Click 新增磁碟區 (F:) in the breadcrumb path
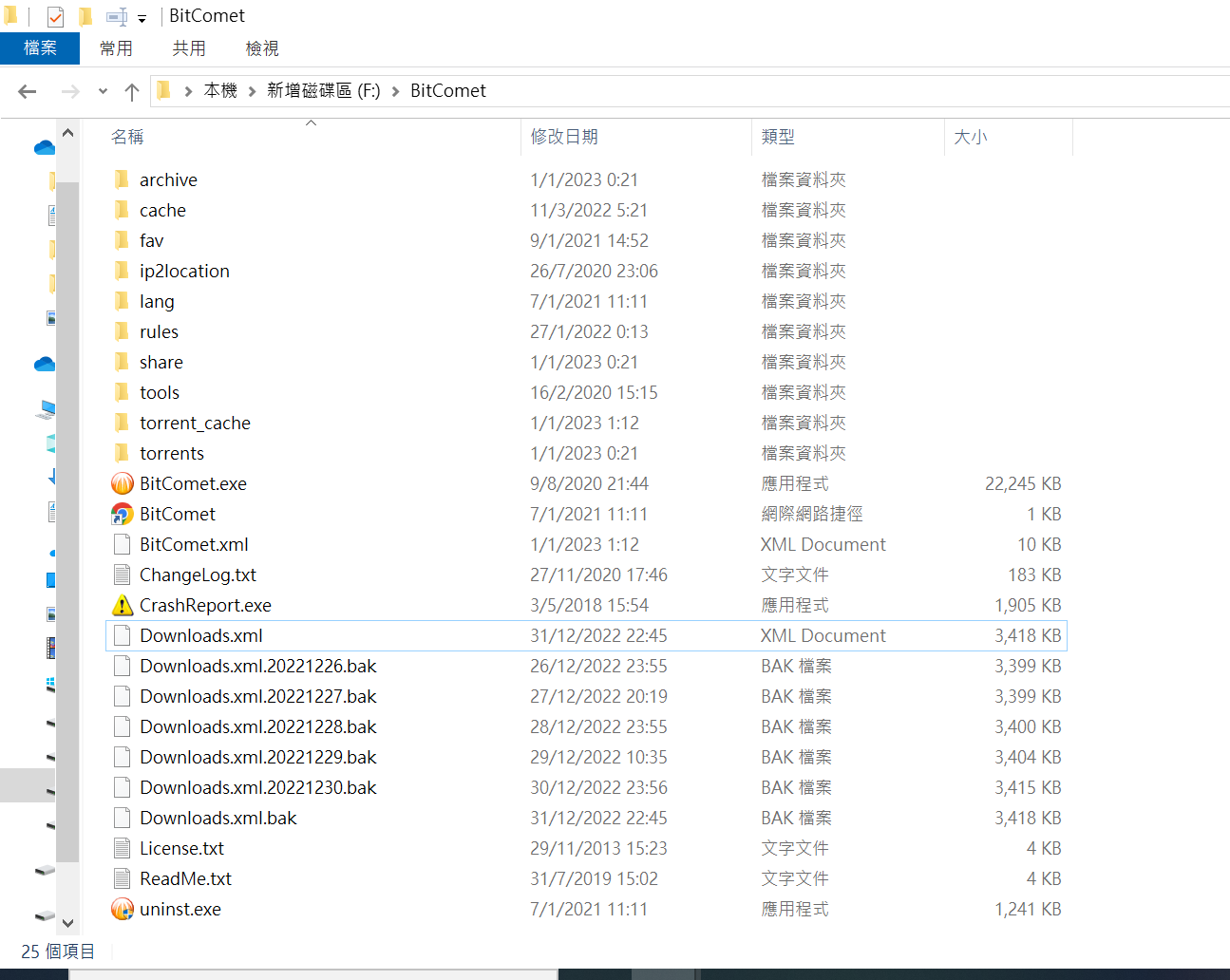 pyautogui.click(x=323, y=91)
